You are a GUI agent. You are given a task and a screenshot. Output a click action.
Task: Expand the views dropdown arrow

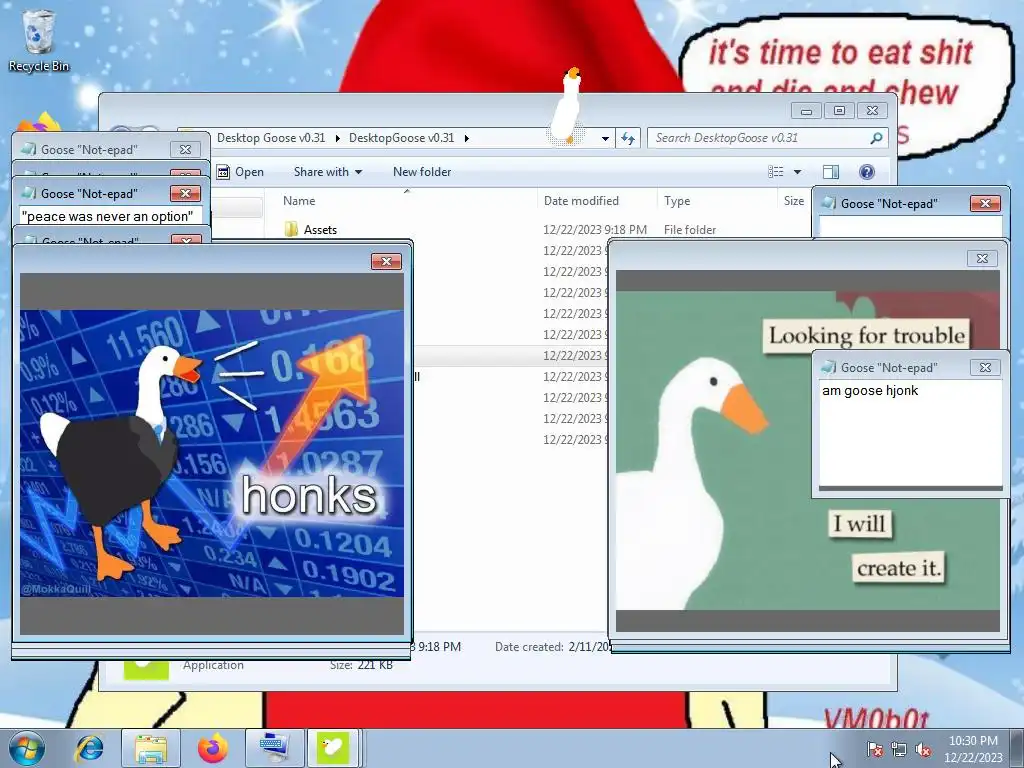797,172
